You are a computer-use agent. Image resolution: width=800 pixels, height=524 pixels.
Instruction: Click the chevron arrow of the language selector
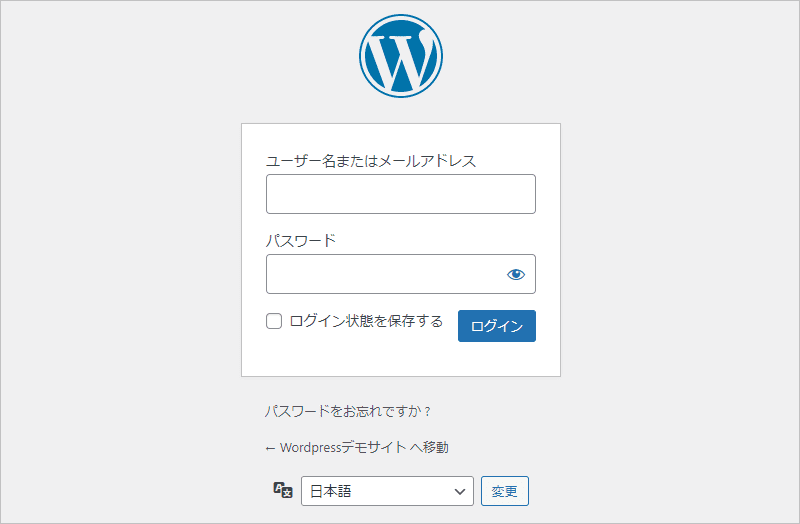tap(460, 491)
